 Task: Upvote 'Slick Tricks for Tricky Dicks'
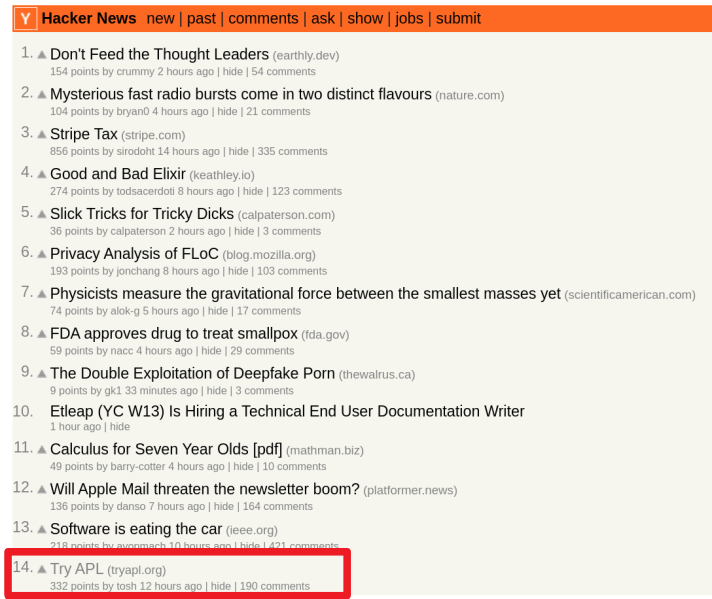[x=42, y=214]
